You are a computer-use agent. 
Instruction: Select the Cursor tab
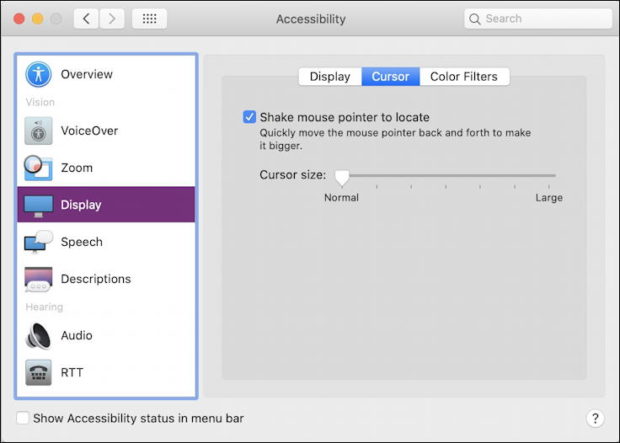[x=390, y=76]
